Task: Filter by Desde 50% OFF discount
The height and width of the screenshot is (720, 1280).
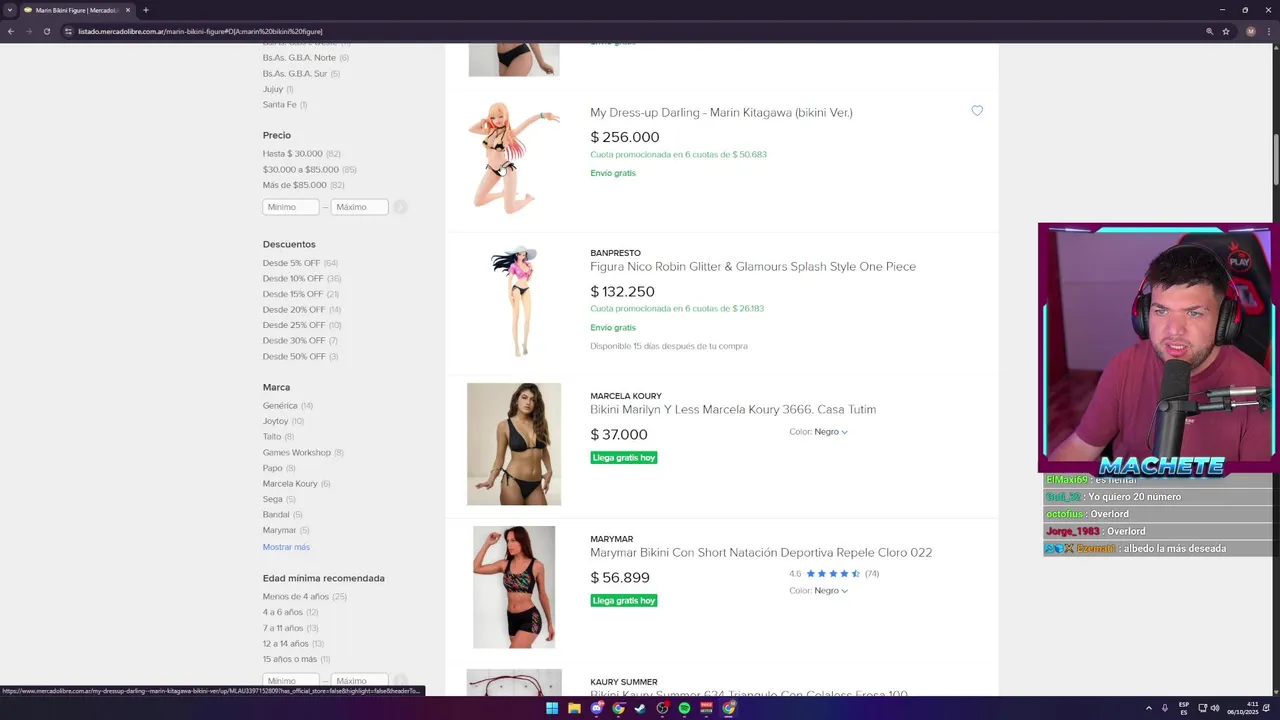Action: pyautogui.click(x=294, y=357)
